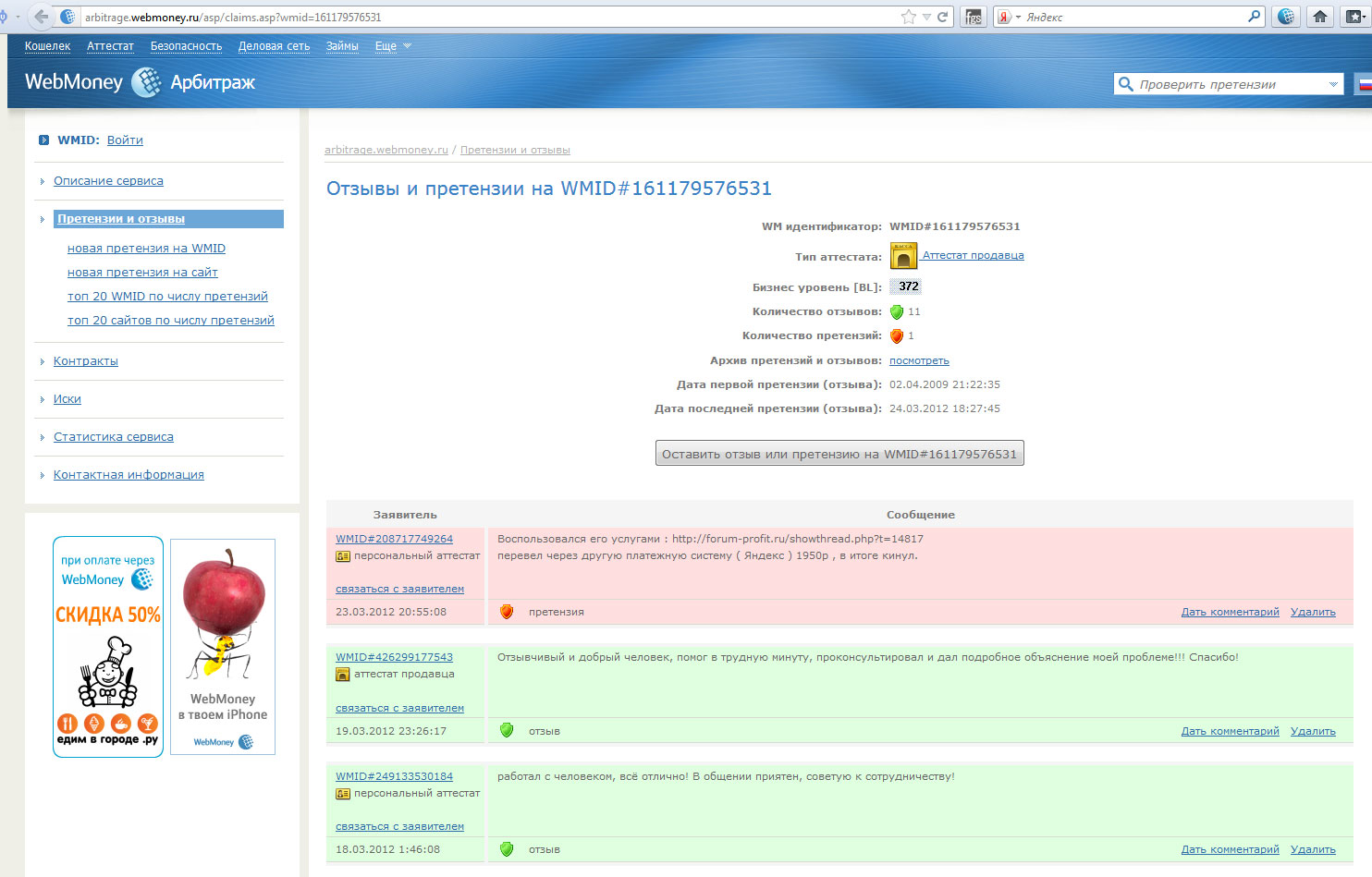Click personal passport icon under WMID#249133530184
Image resolution: width=1372 pixels, height=877 pixels.
[x=343, y=794]
